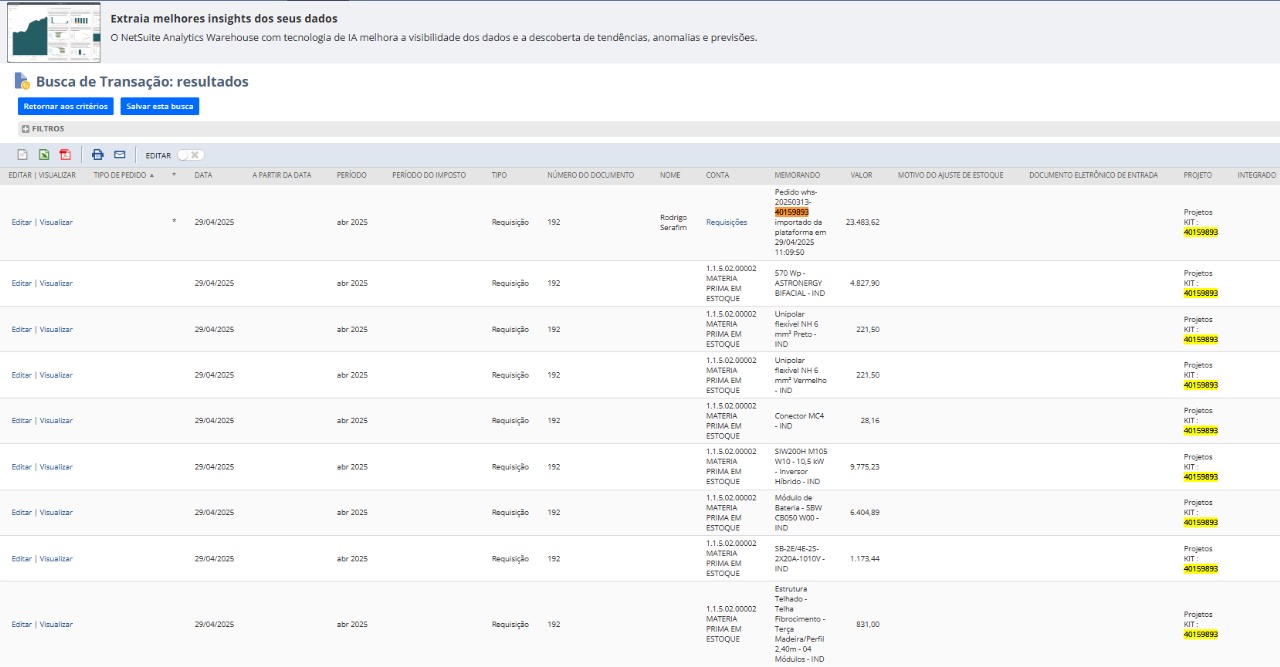Export results to Excel icon
The image size is (1280, 667).
click(44, 155)
